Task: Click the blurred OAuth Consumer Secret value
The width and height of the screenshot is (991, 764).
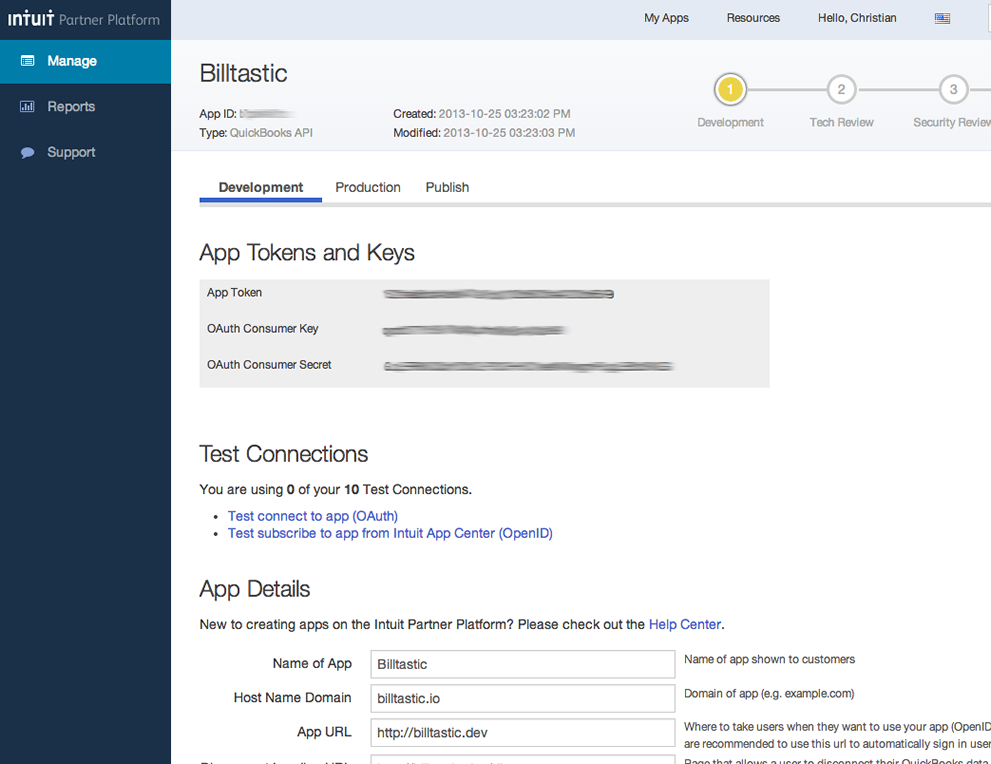Action: click(x=528, y=366)
